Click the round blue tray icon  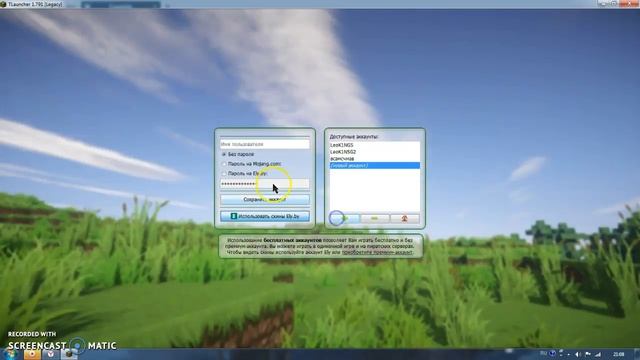(552, 353)
